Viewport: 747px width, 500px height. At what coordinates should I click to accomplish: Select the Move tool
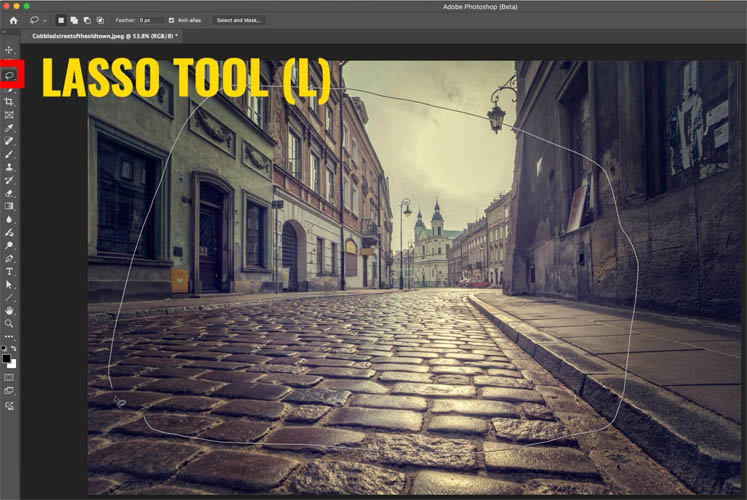[9, 50]
